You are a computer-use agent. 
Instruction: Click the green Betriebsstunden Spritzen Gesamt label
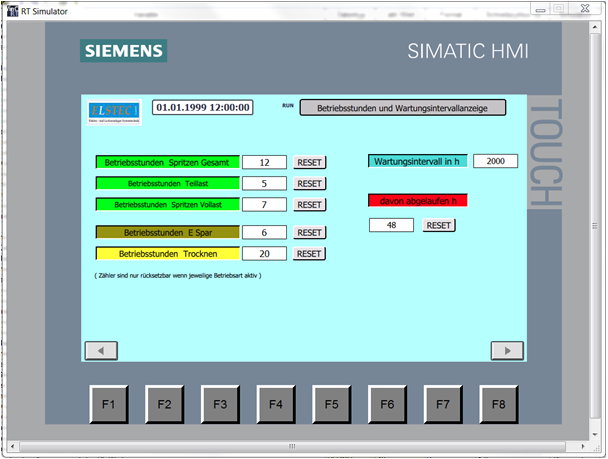click(168, 162)
